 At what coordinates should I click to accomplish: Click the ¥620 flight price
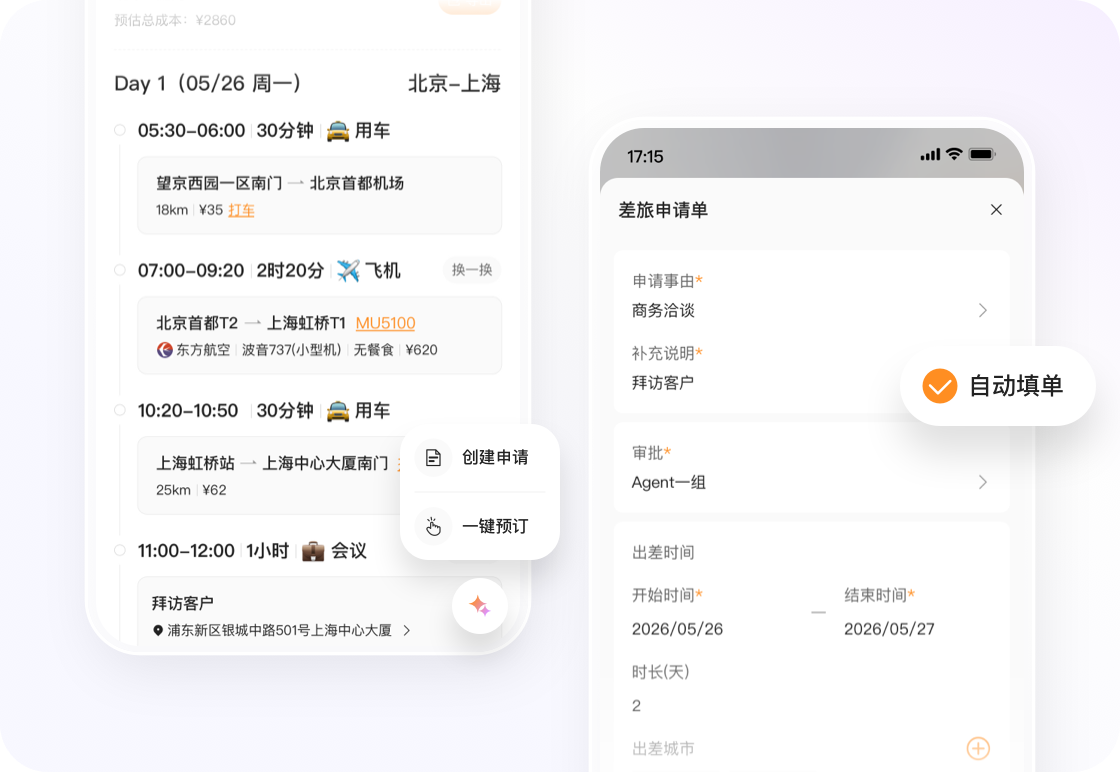tap(421, 350)
